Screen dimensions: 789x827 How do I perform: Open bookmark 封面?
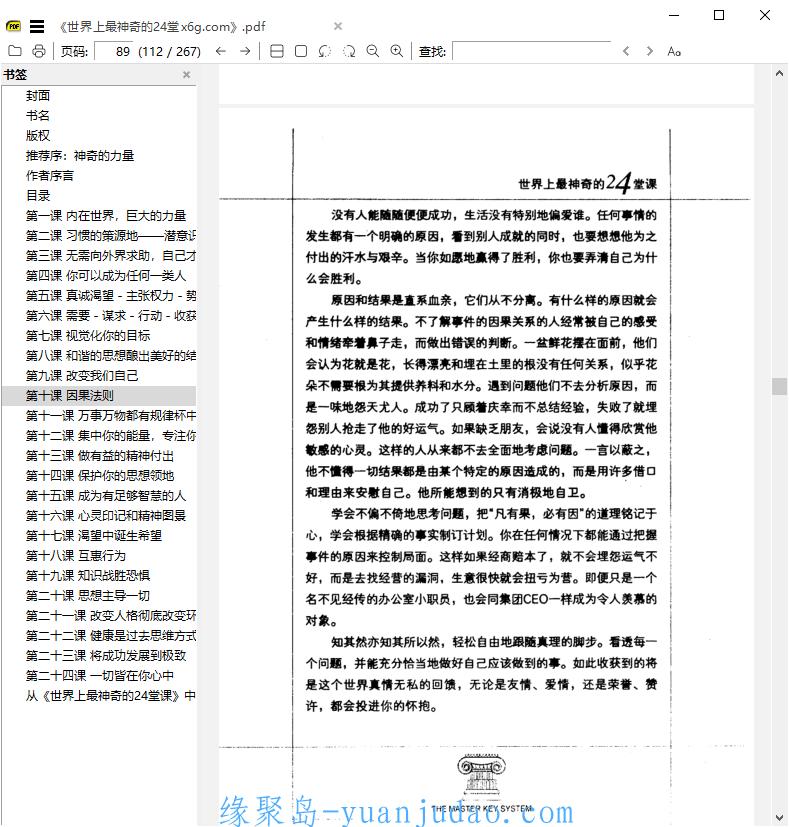click(x=38, y=95)
